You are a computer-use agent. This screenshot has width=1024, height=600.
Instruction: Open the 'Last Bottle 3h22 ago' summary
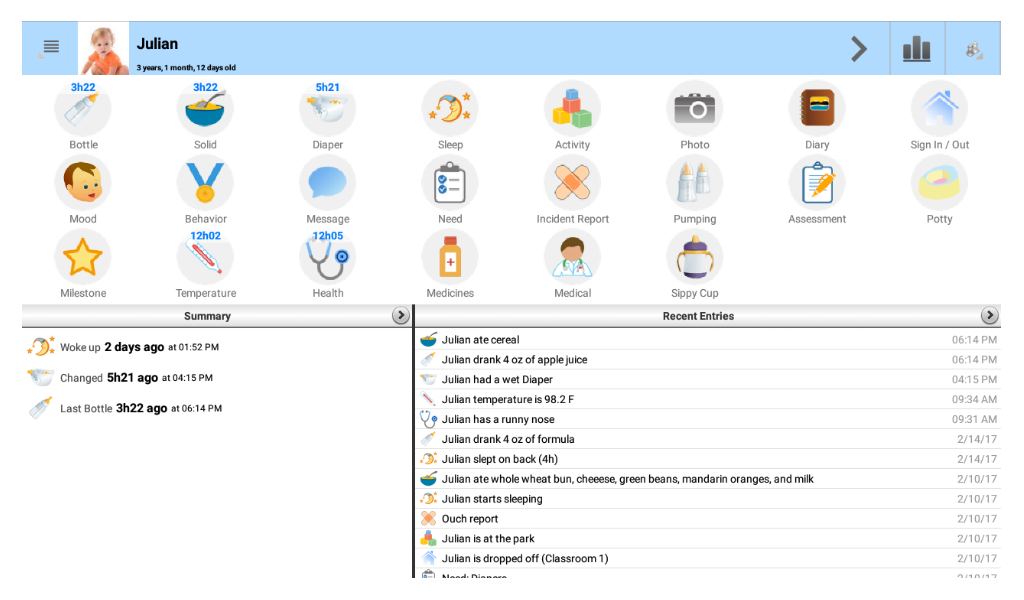coord(217,408)
